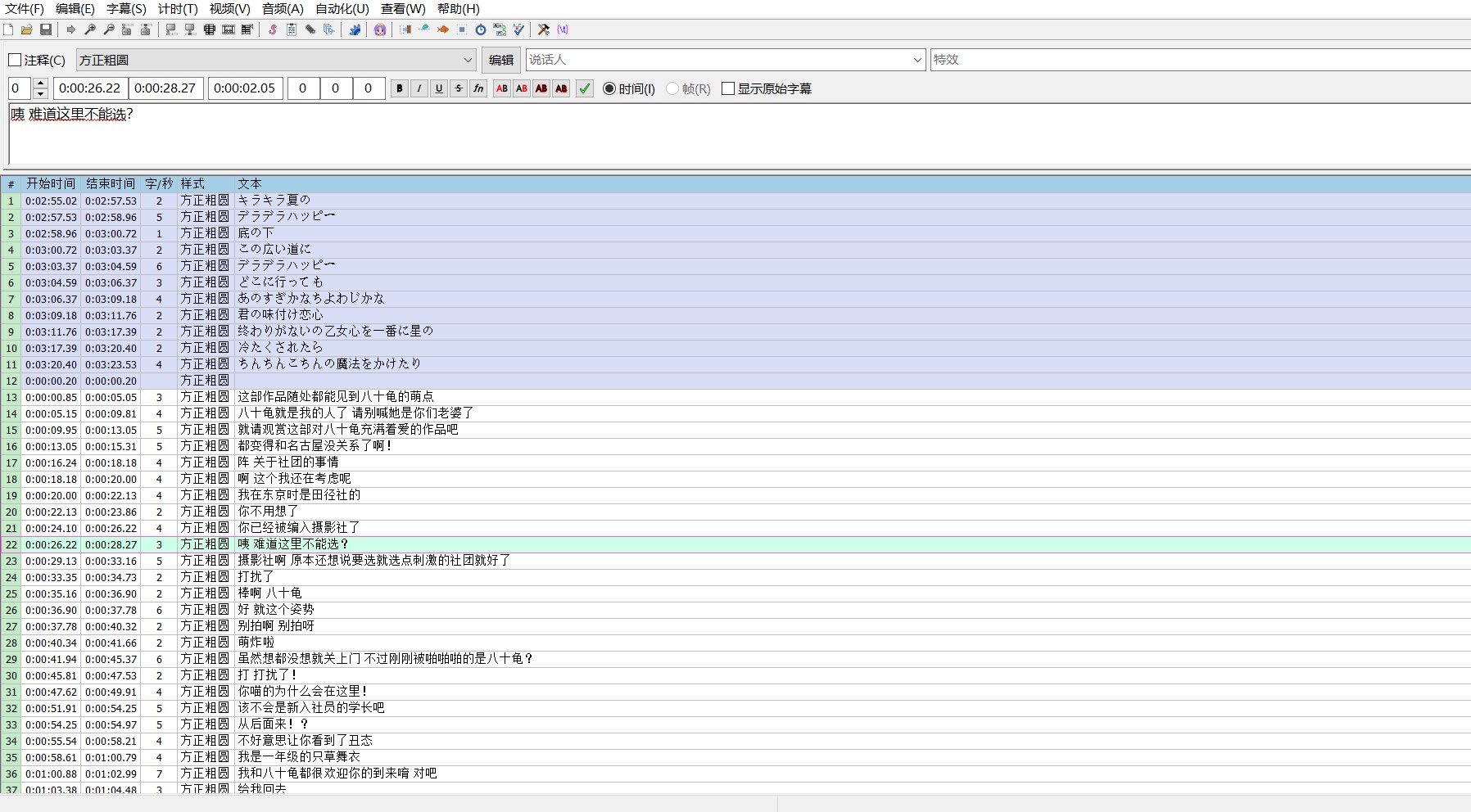Toggle bold formatting button
The height and width of the screenshot is (812, 1471).
(400, 88)
